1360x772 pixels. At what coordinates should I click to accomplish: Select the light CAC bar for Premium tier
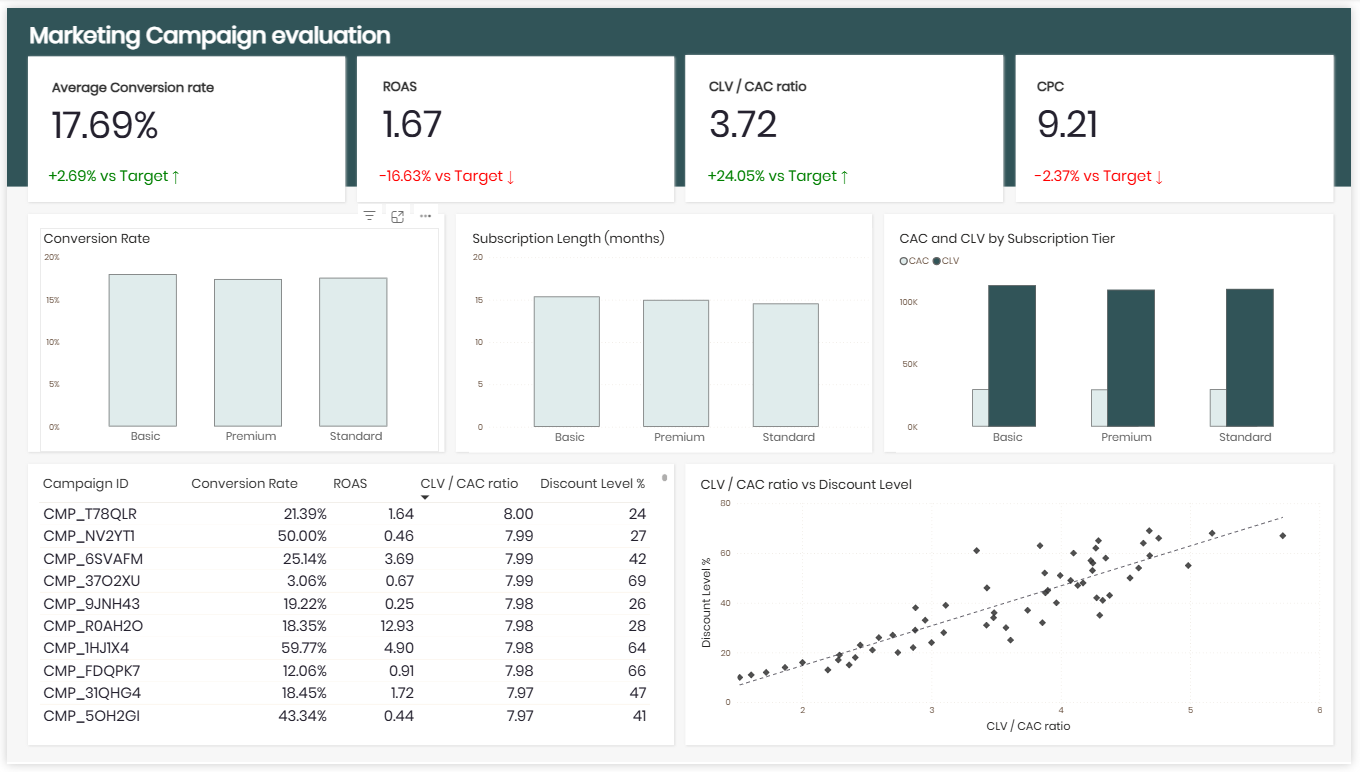(x=1099, y=408)
